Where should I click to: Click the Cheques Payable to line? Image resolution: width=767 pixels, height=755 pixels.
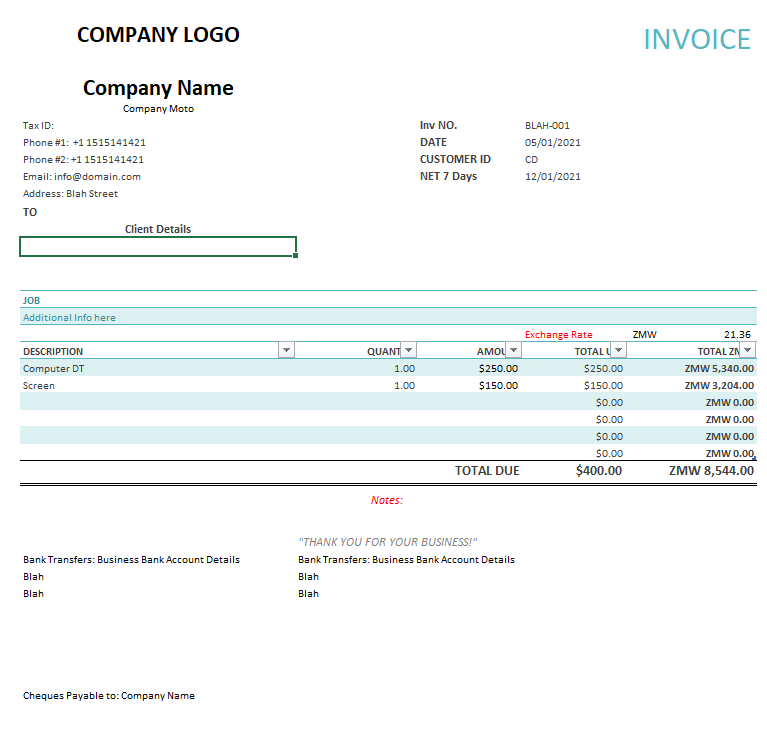(108, 696)
